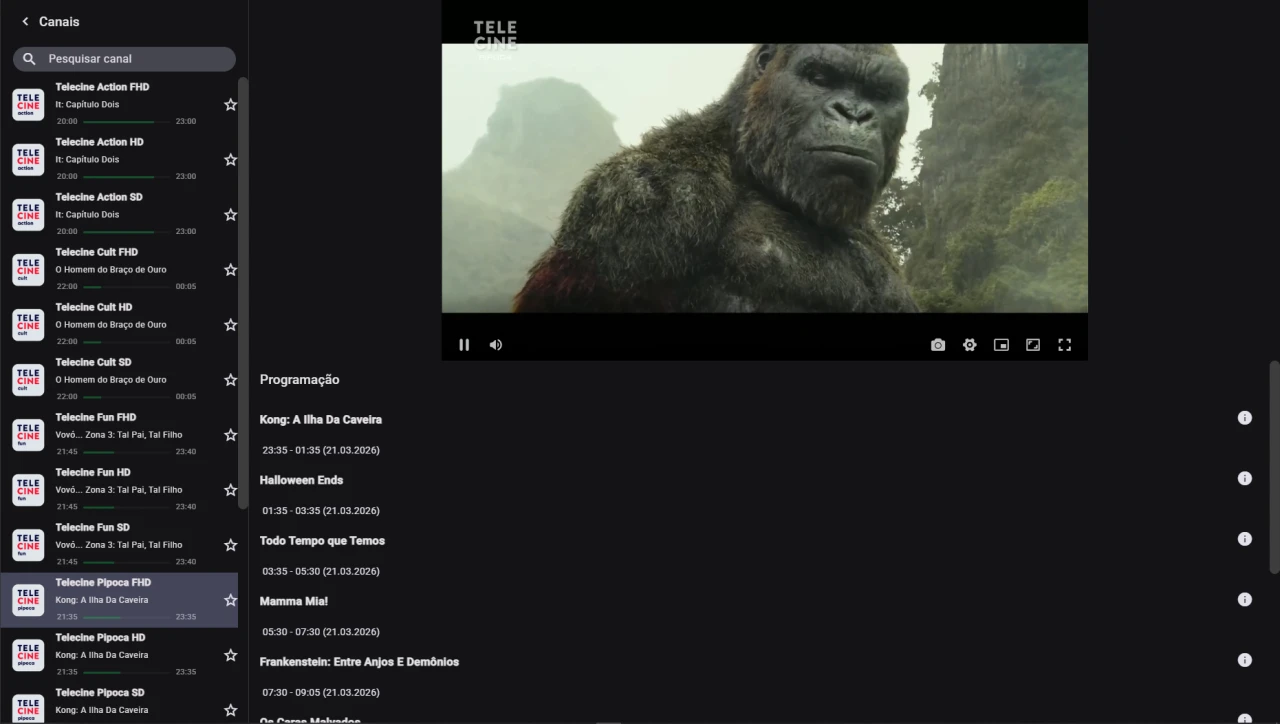Show info for Kong: A Ilha Da Caveira

click(x=1245, y=418)
